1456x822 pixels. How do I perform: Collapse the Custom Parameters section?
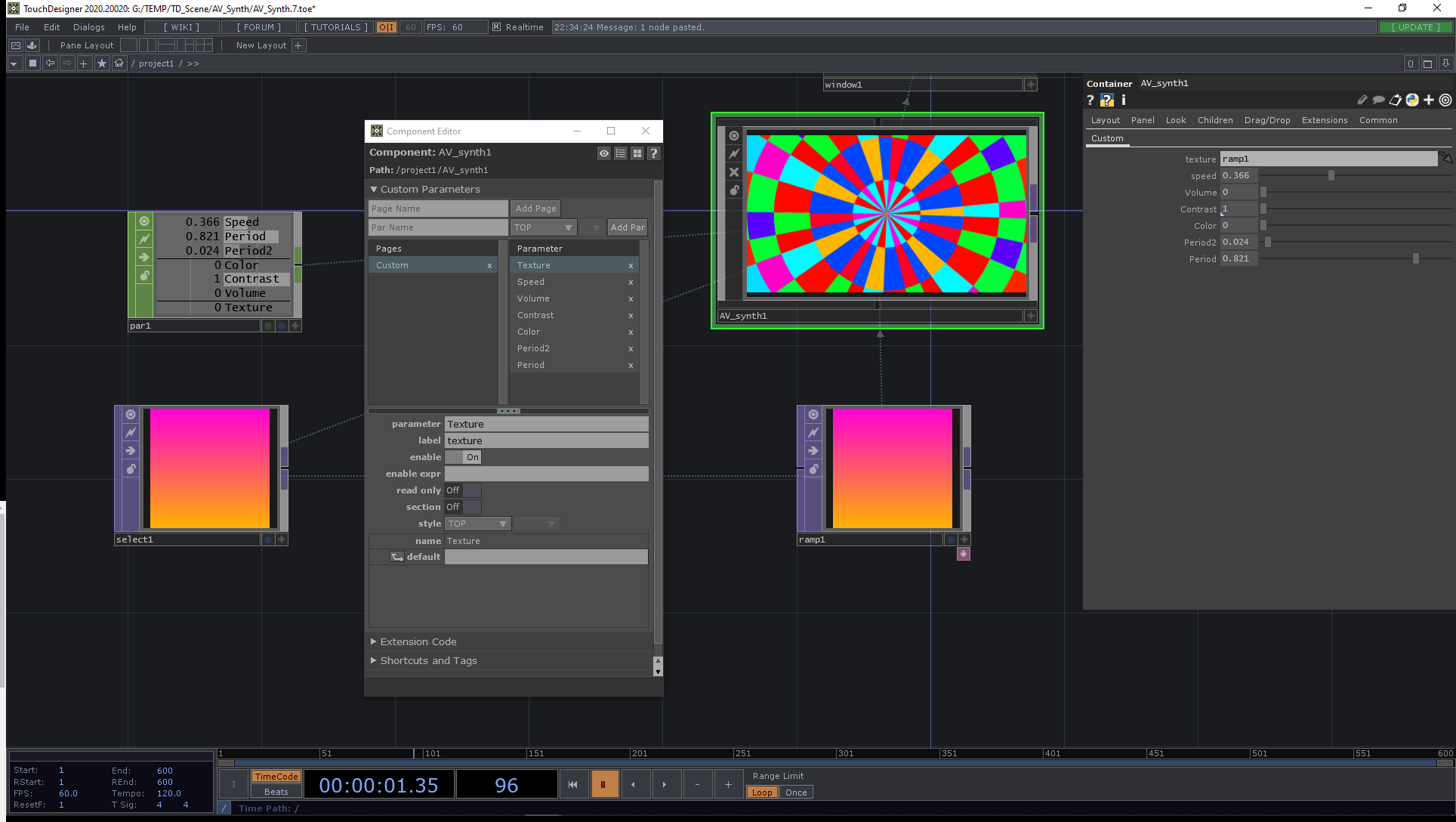pos(374,189)
